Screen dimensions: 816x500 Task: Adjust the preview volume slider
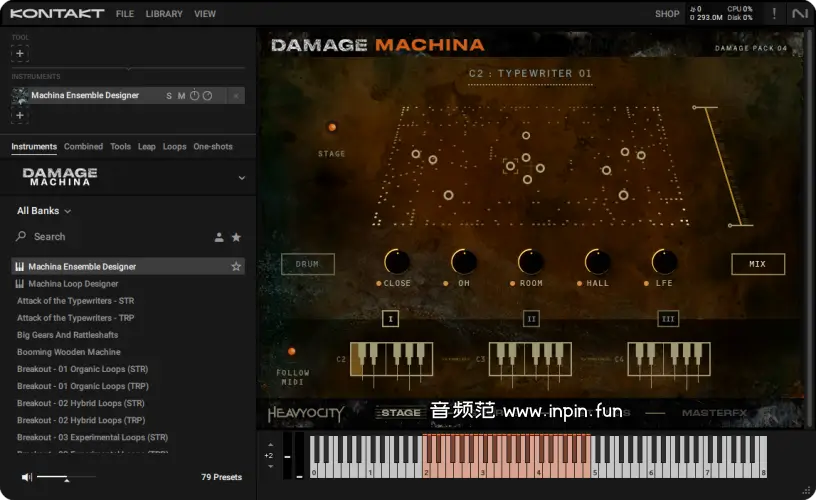click(x=66, y=477)
